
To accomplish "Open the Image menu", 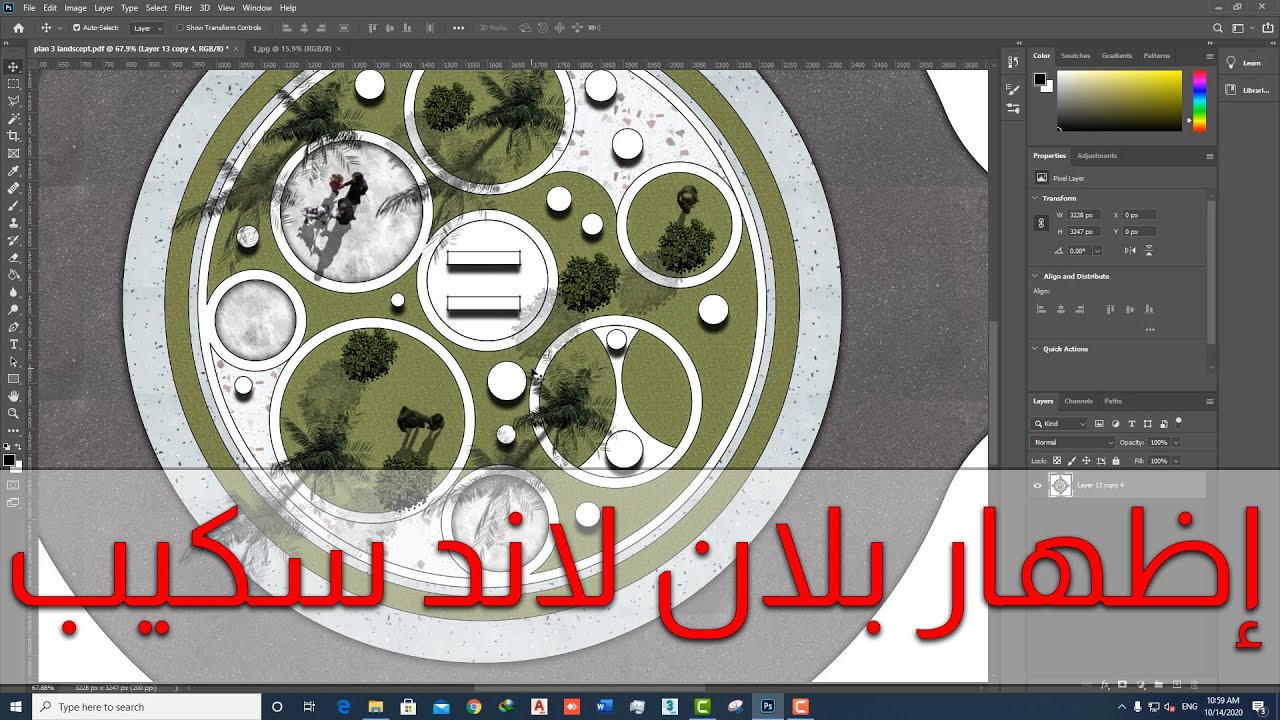I will point(75,8).
